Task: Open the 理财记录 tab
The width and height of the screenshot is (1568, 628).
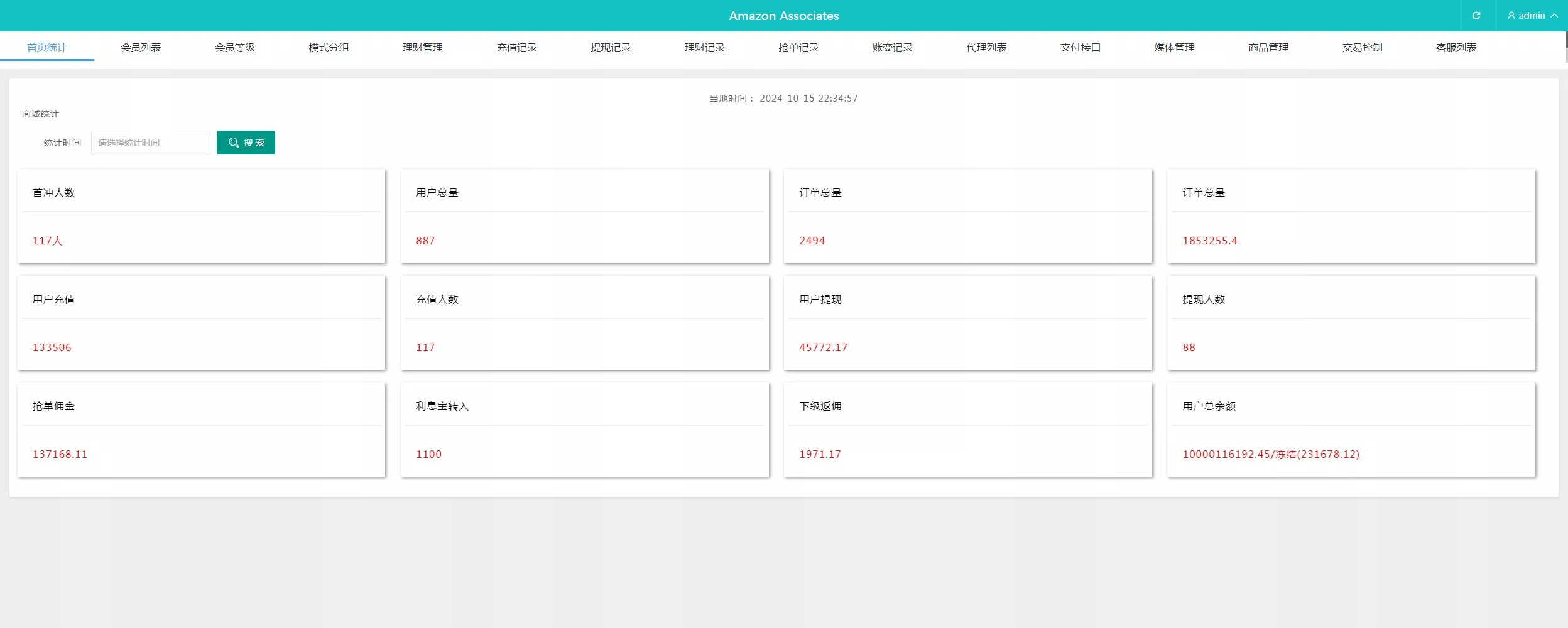Action: 704,48
